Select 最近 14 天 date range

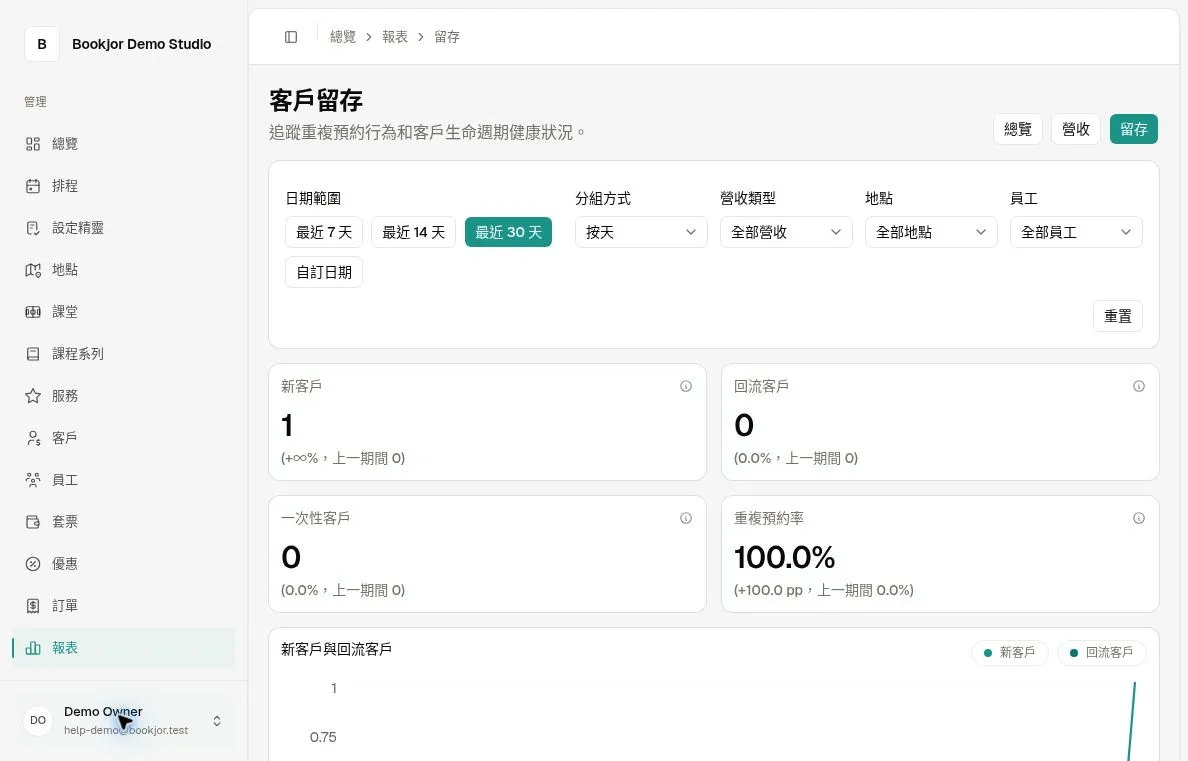[413, 232]
